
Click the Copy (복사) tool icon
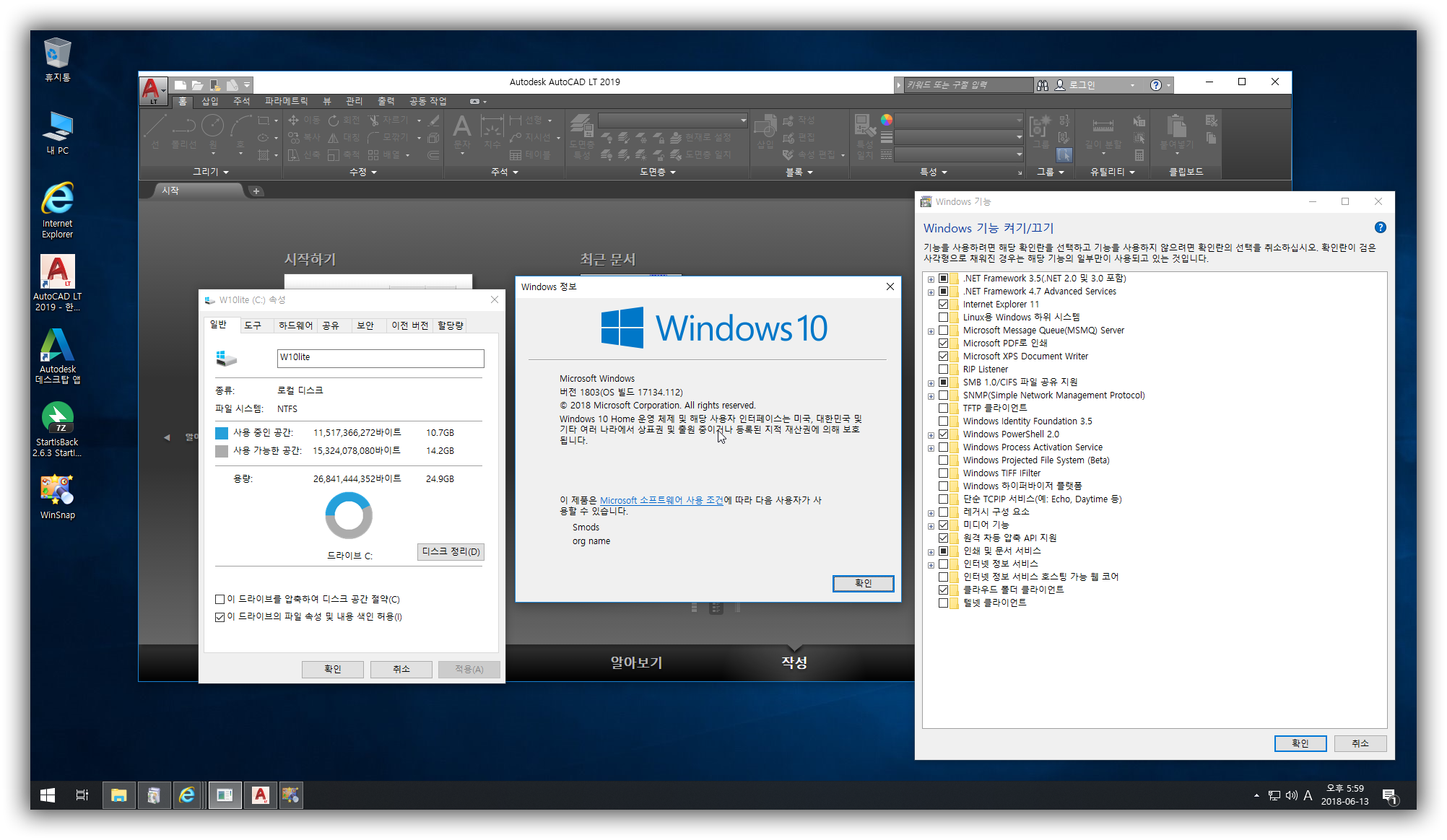(293, 137)
